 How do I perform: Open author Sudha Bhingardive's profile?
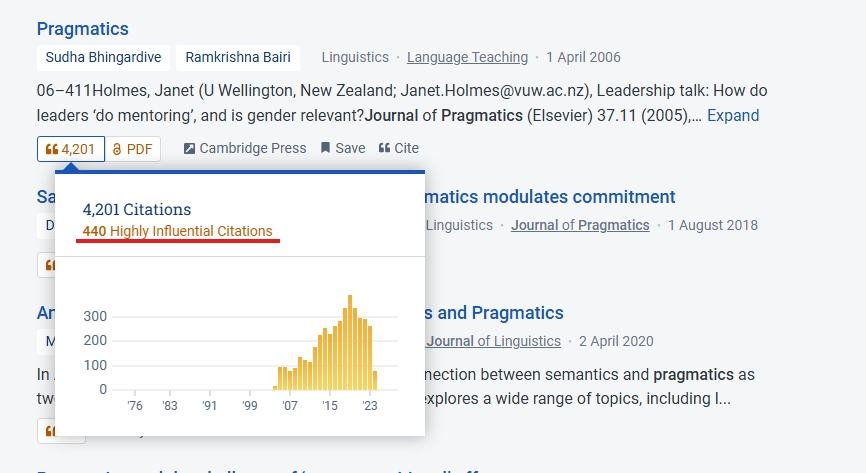pyautogui.click(x=103, y=57)
